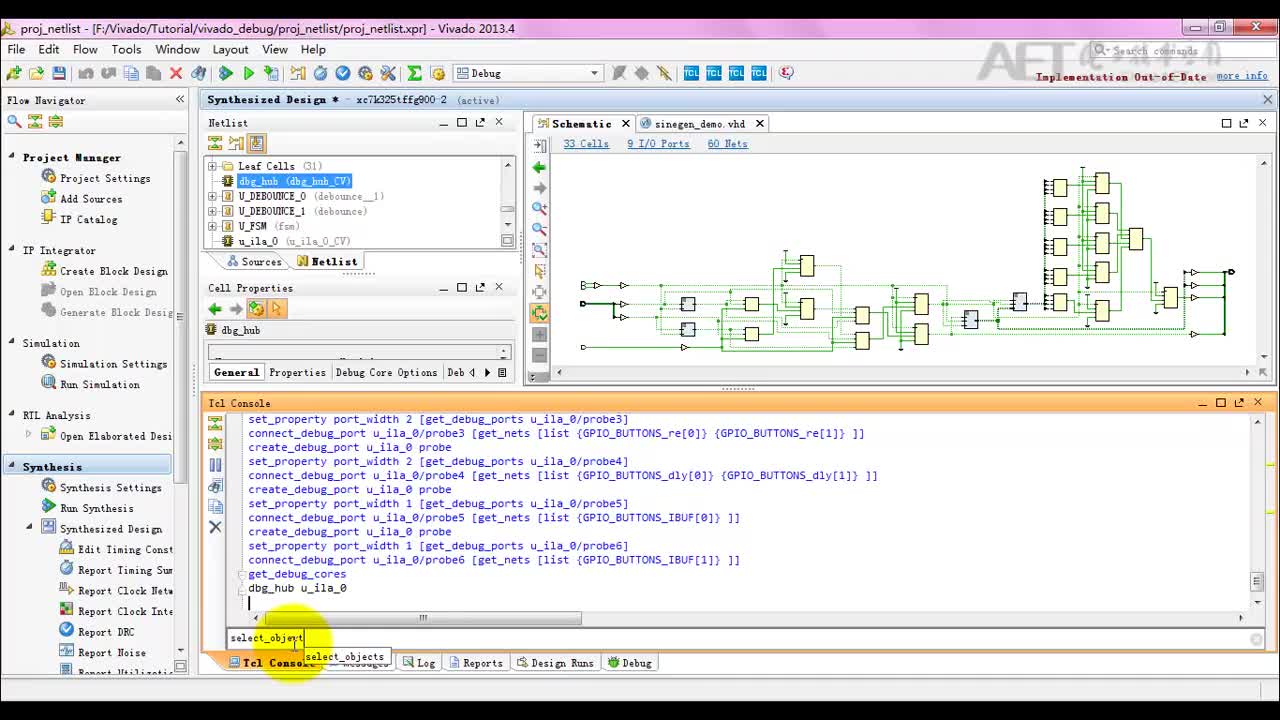This screenshot has width=1280, height=720.
Task: Open Debug Core Options tab
Action: (386, 372)
